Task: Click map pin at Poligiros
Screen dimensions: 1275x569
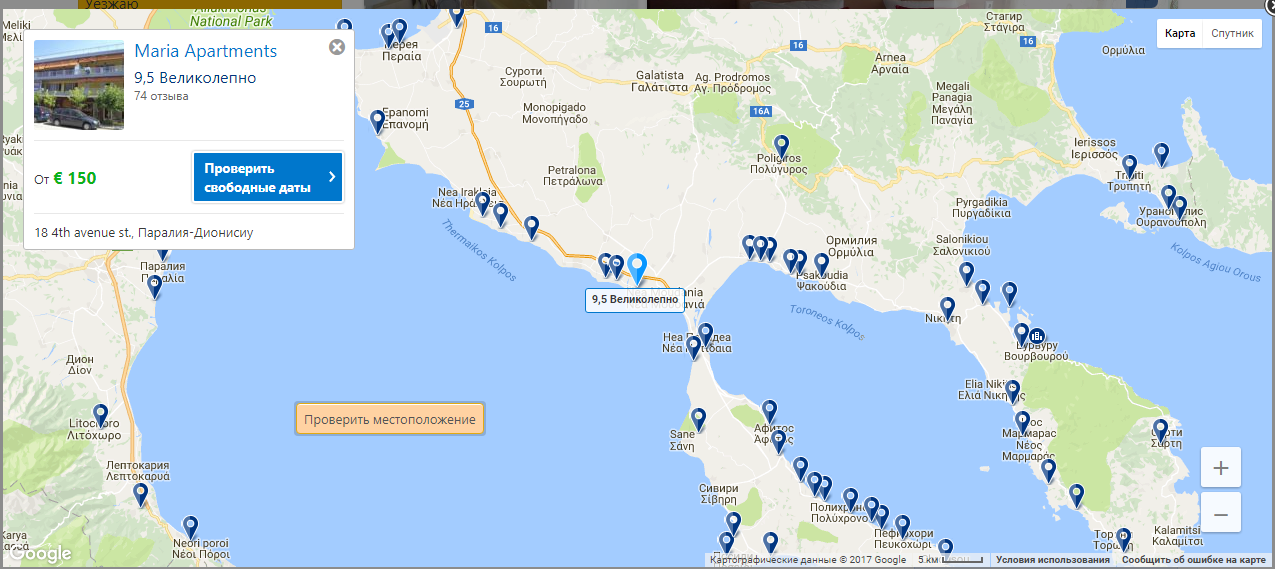Action: (x=781, y=146)
